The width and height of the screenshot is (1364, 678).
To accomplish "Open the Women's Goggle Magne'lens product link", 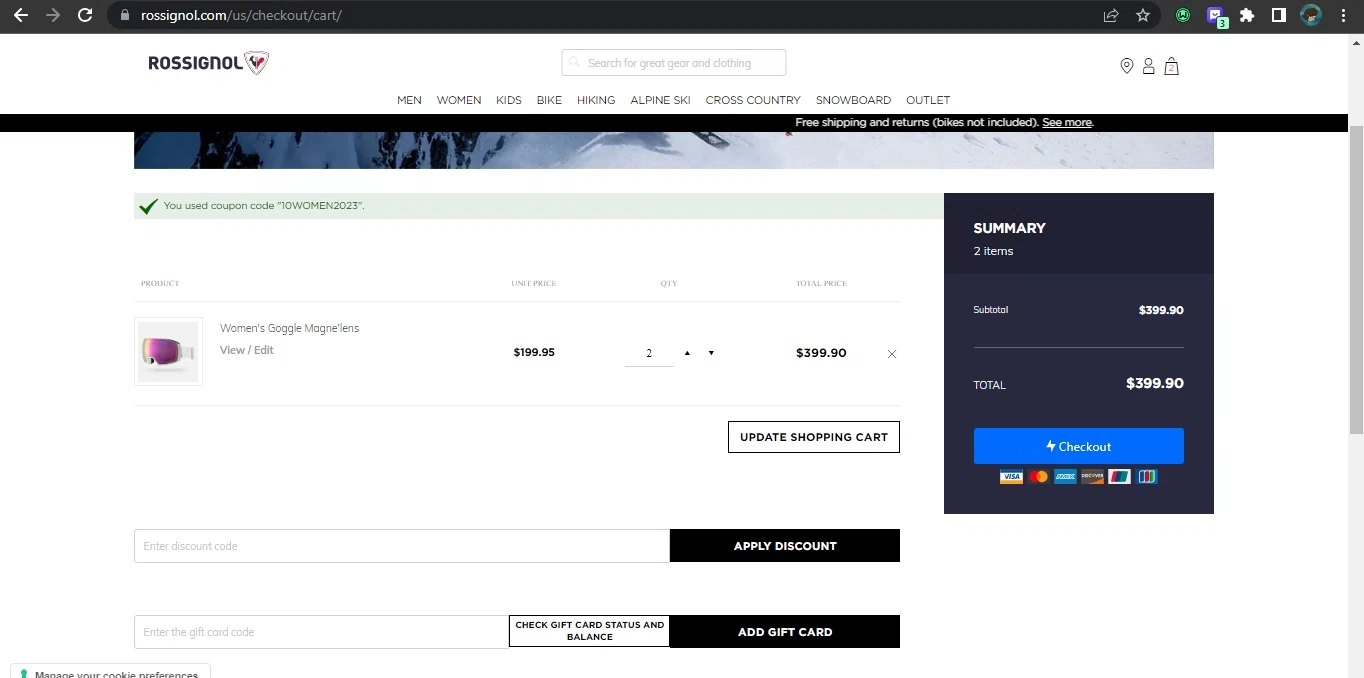I will tap(289, 328).
